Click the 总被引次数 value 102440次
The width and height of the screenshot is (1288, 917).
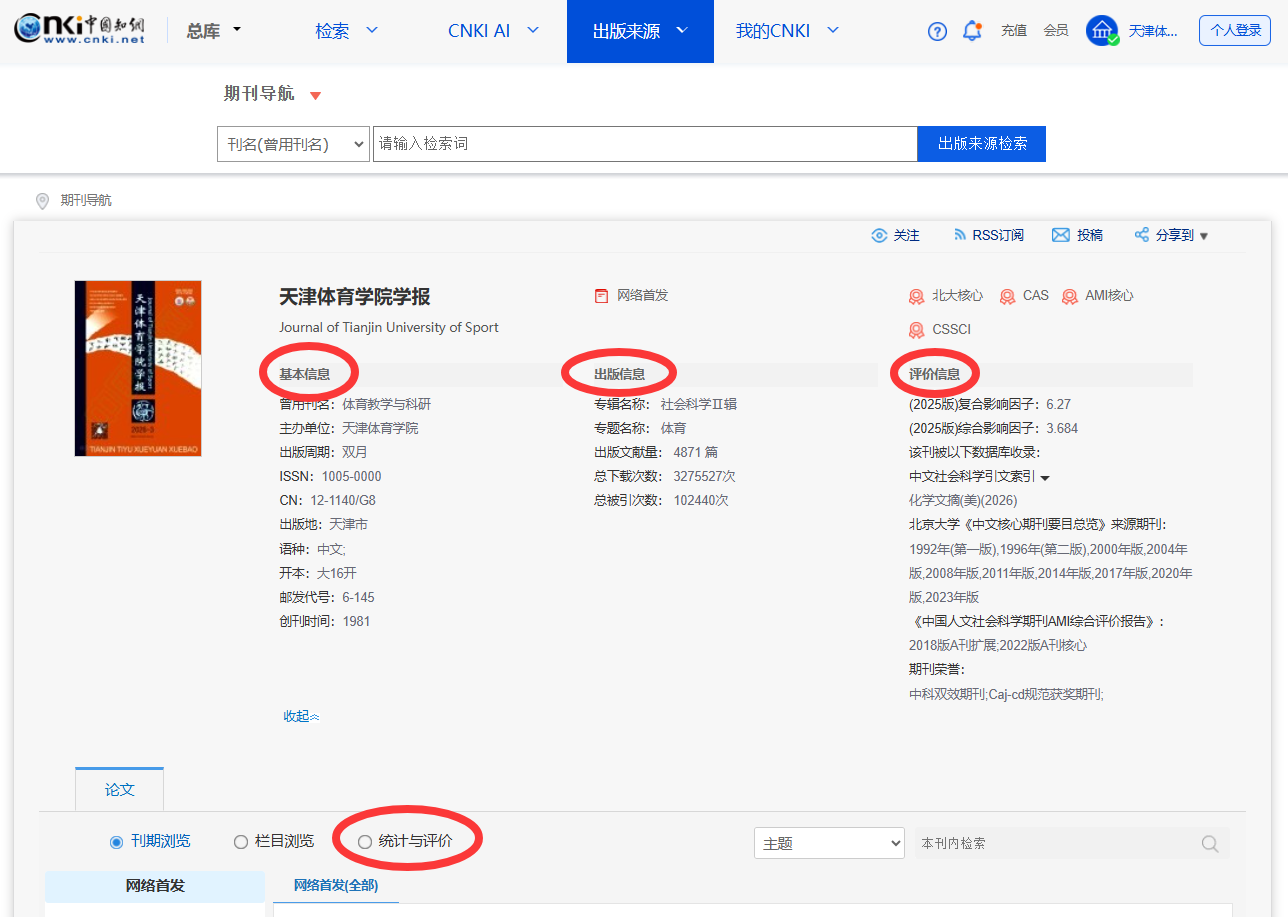(x=701, y=501)
